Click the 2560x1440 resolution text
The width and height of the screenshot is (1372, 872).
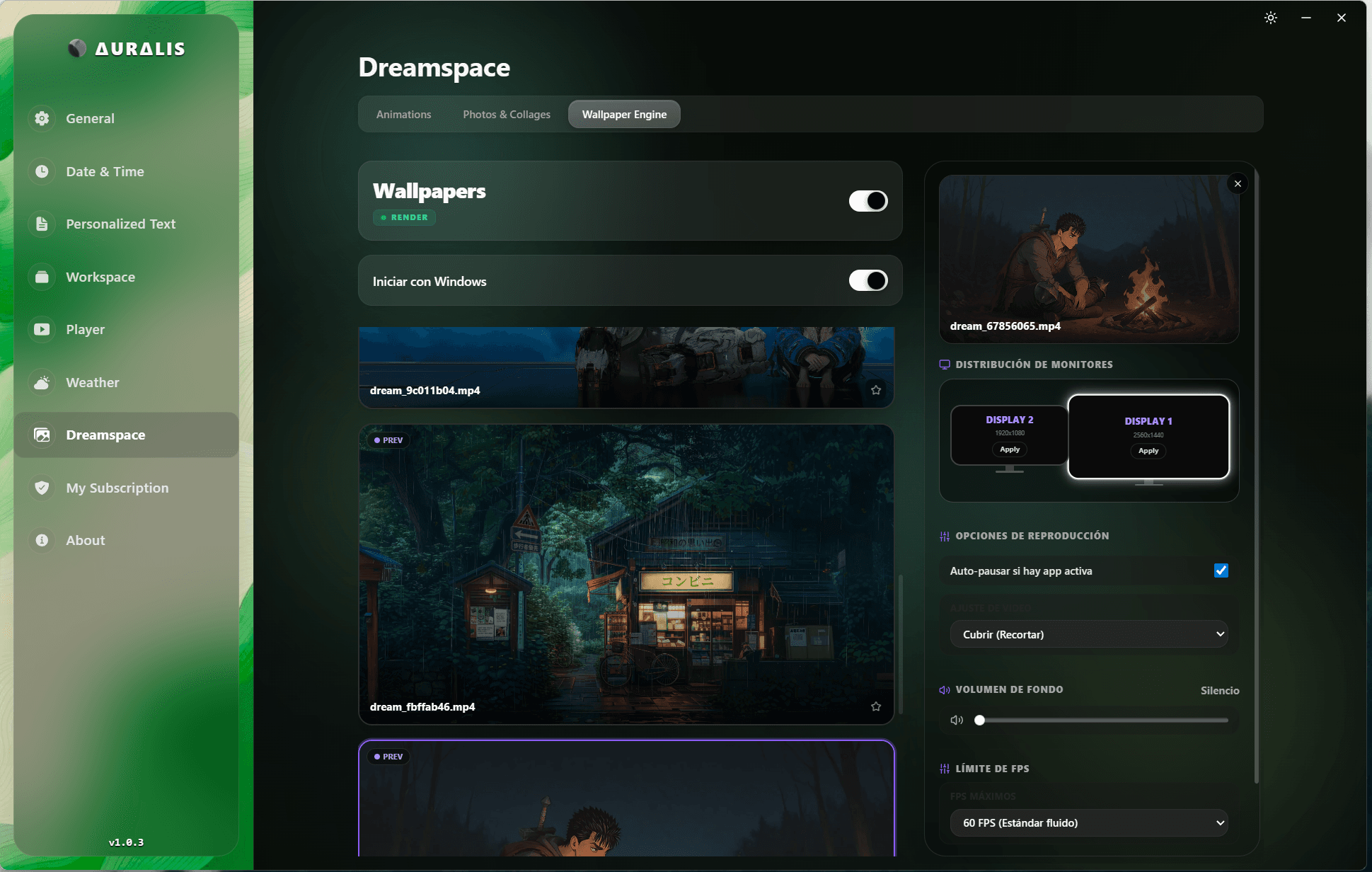tap(1148, 435)
